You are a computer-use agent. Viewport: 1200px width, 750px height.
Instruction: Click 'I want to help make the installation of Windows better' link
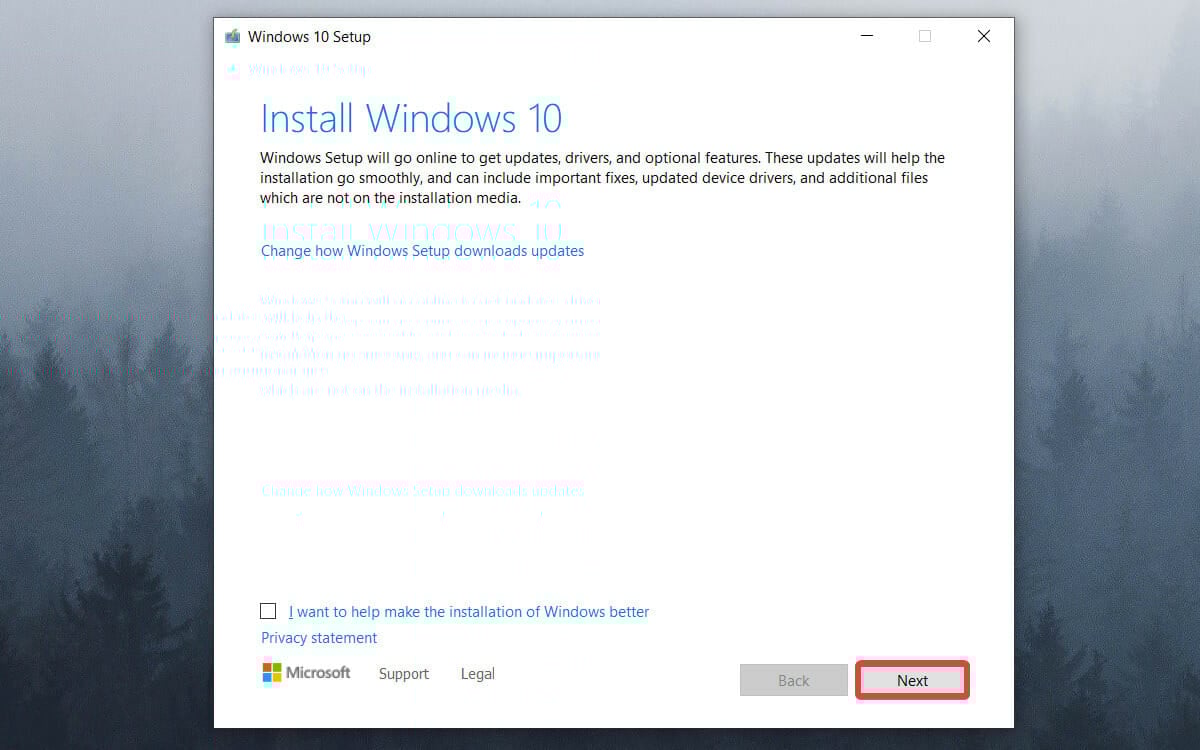[x=469, y=612]
